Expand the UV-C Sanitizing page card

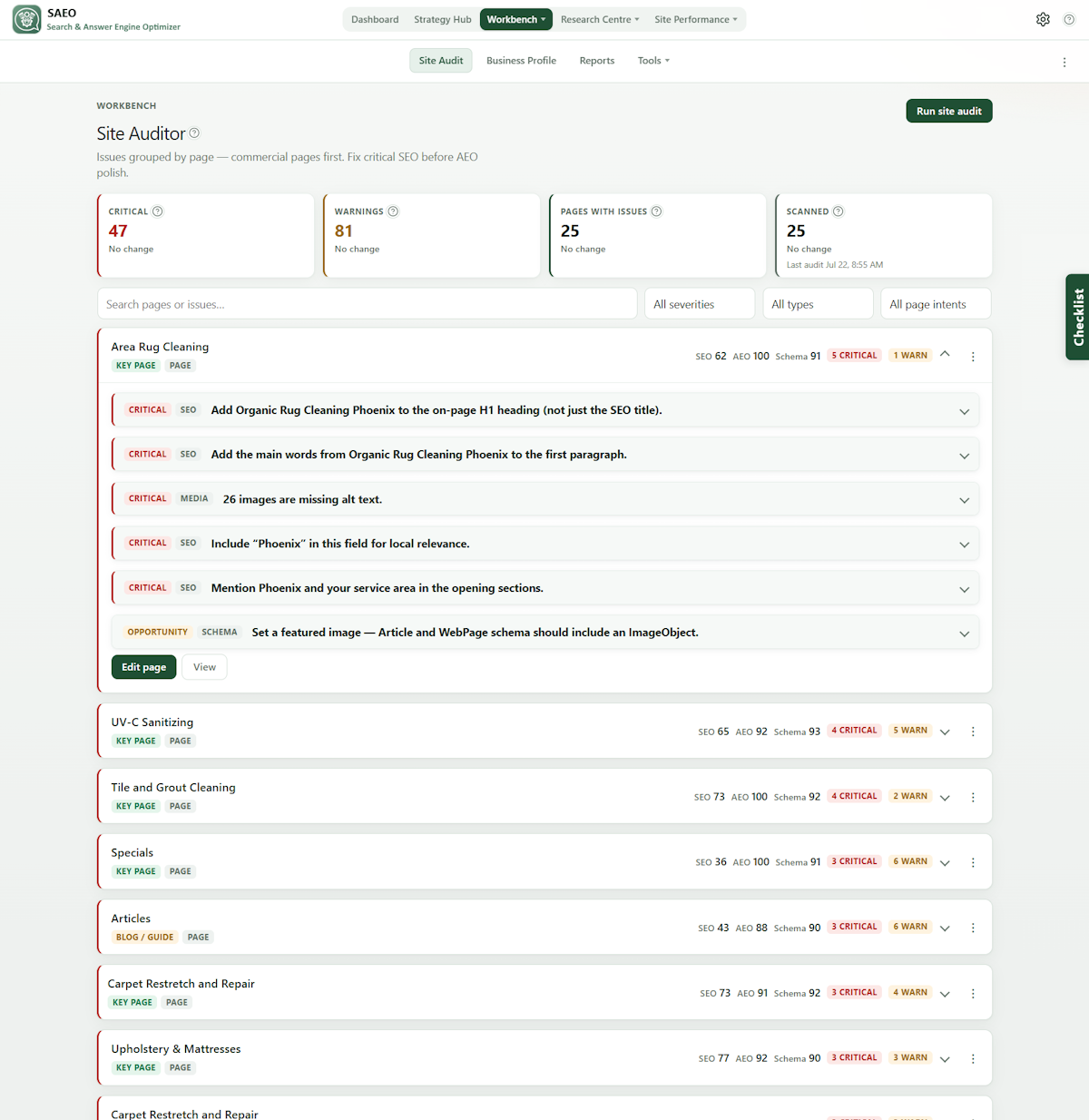coord(945,732)
